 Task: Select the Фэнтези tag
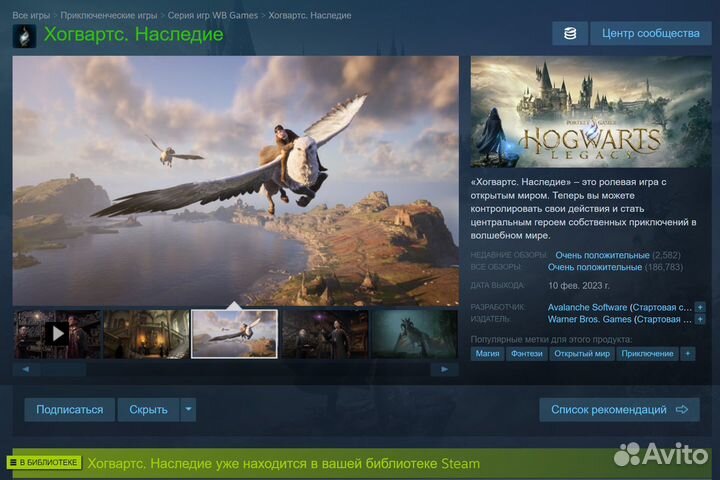pyautogui.click(x=527, y=354)
